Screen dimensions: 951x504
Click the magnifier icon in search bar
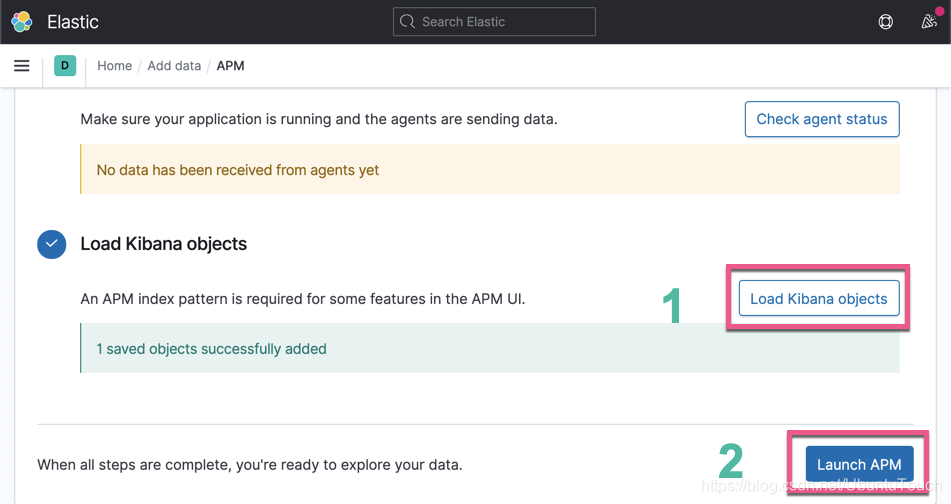pyautogui.click(x=407, y=21)
